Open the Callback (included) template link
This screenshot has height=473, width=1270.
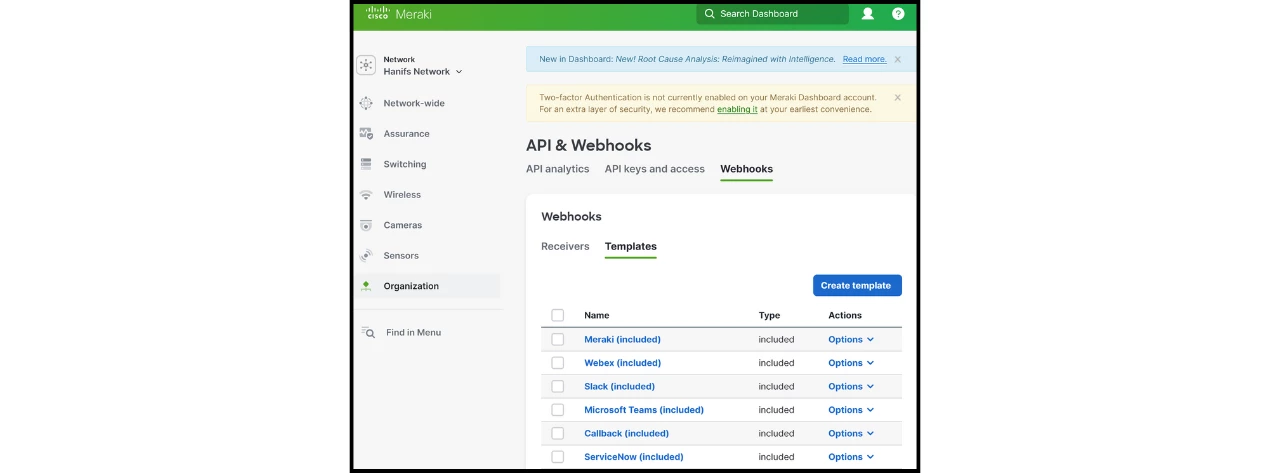pyautogui.click(x=626, y=433)
